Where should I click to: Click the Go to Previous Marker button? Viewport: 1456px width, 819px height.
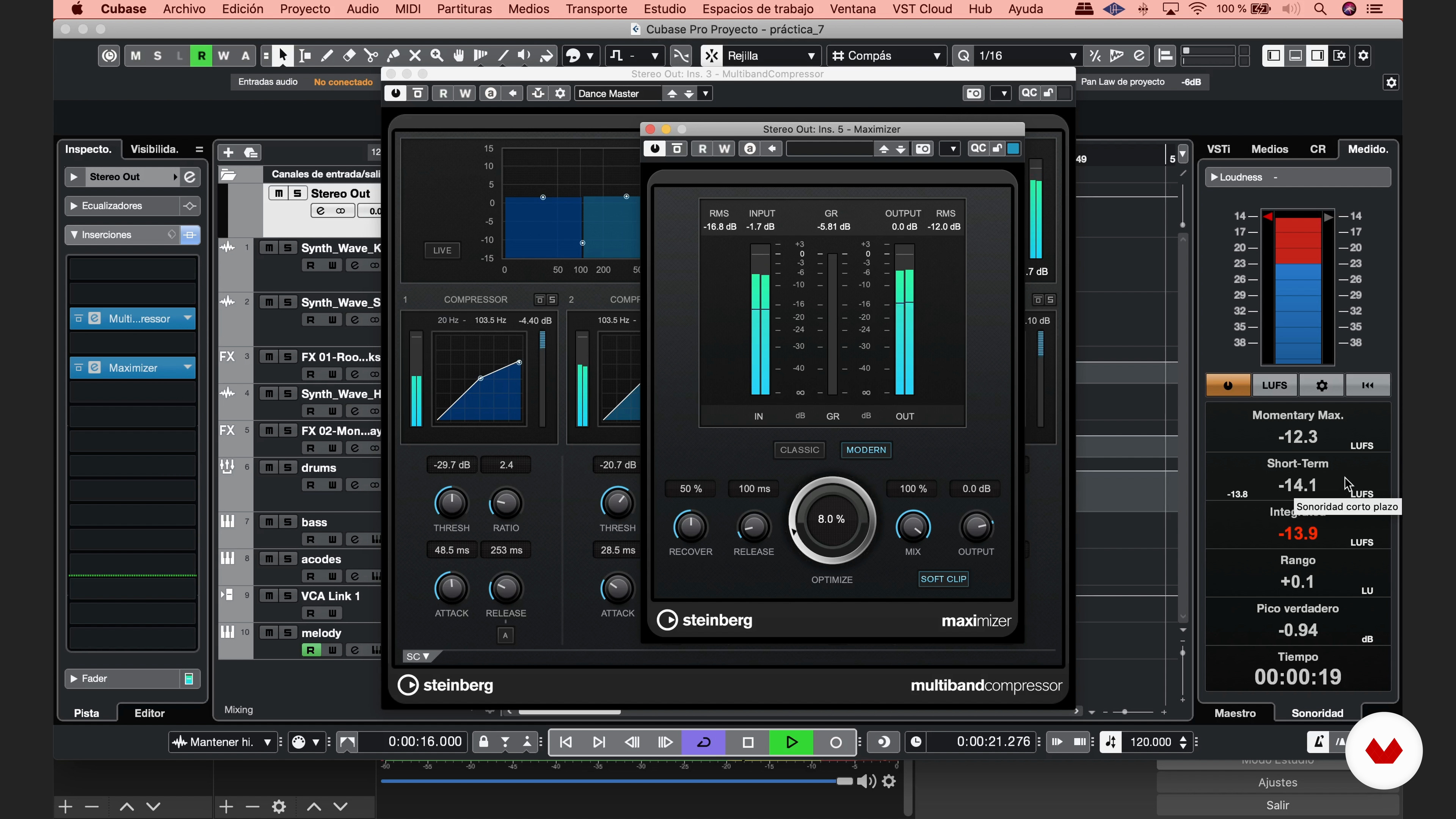click(566, 742)
